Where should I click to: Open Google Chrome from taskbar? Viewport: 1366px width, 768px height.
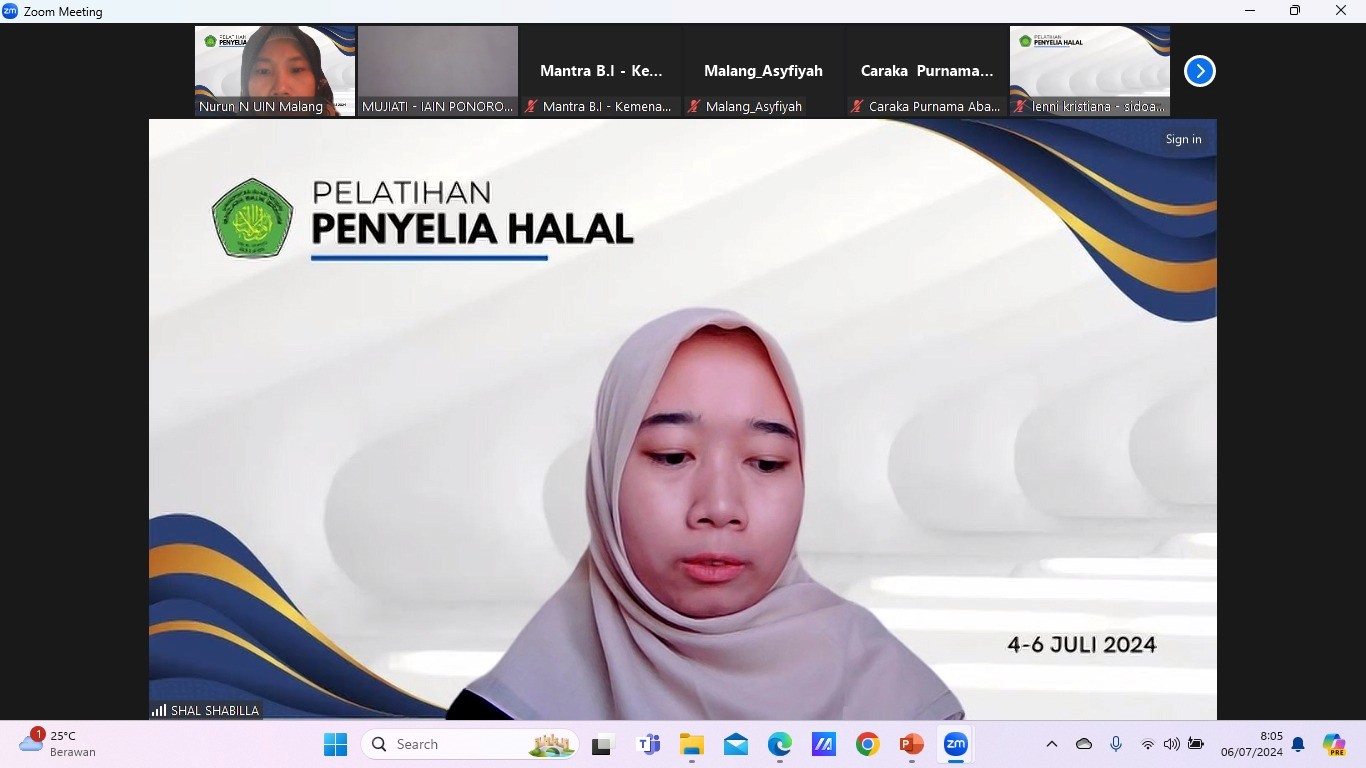[x=868, y=744]
